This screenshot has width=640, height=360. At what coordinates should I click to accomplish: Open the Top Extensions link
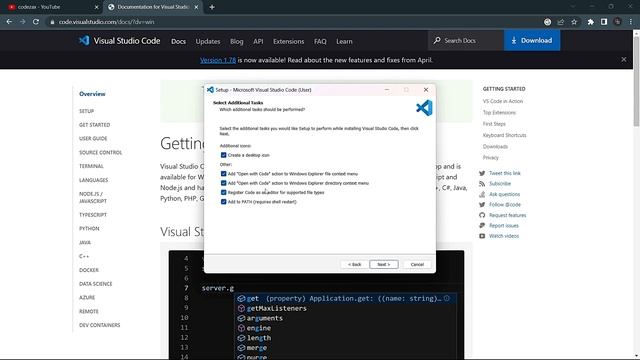coord(499,113)
